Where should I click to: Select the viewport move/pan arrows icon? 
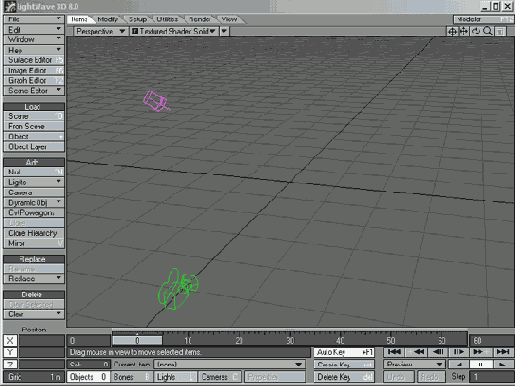464,31
